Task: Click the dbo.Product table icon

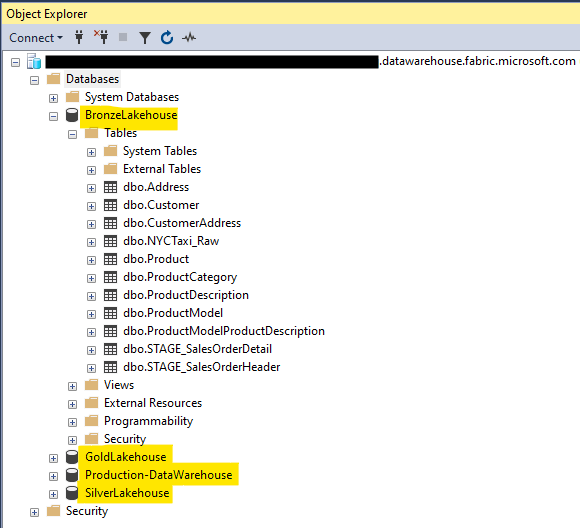Action: [110, 259]
